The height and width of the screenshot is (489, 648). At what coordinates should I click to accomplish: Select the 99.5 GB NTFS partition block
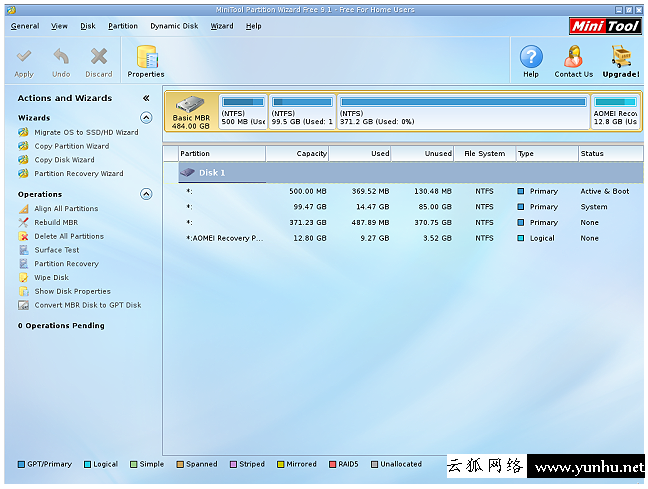[302, 112]
